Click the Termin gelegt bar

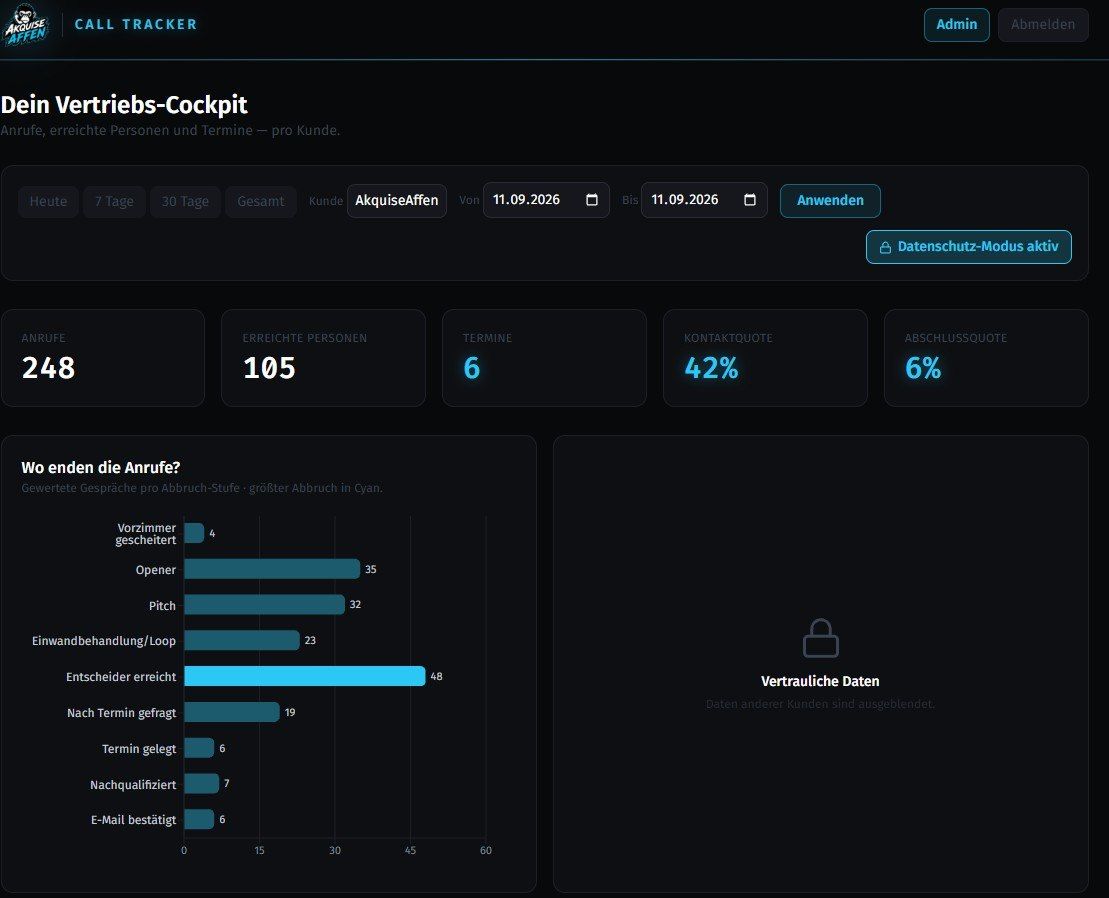(x=199, y=747)
